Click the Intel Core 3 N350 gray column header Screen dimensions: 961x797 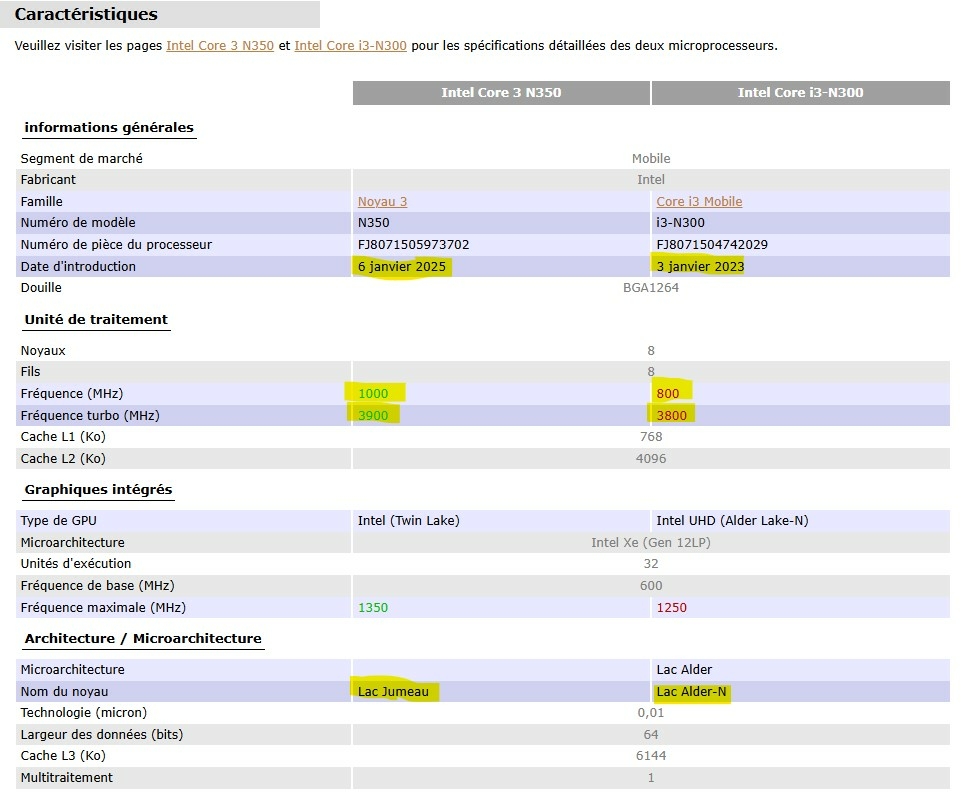pyautogui.click(x=501, y=92)
